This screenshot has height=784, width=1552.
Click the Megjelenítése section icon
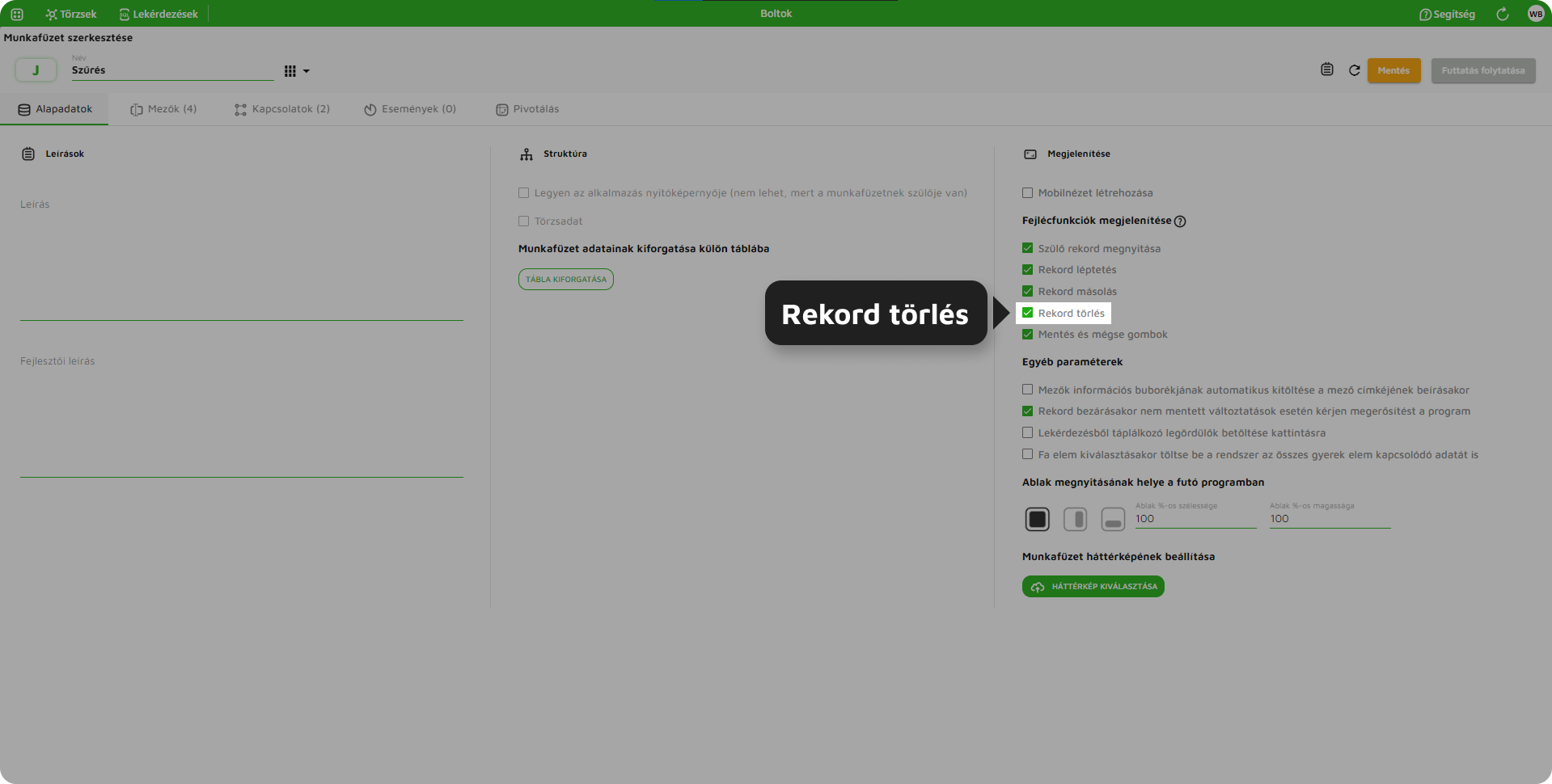coord(1030,154)
